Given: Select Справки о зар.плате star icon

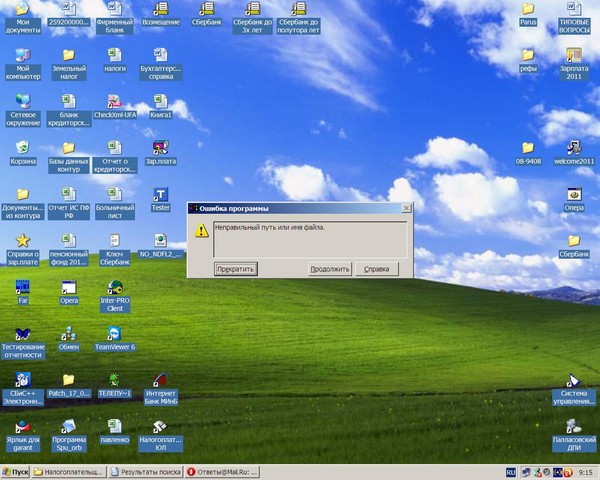Looking at the screenshot, I should click(23, 249).
